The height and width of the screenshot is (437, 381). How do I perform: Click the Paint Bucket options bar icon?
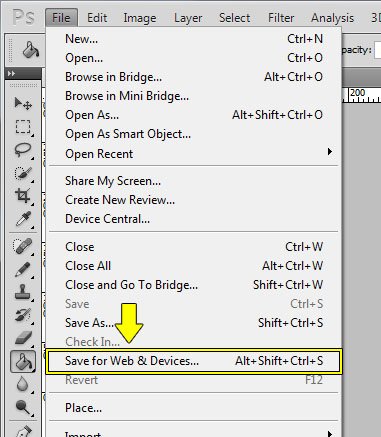(31, 50)
